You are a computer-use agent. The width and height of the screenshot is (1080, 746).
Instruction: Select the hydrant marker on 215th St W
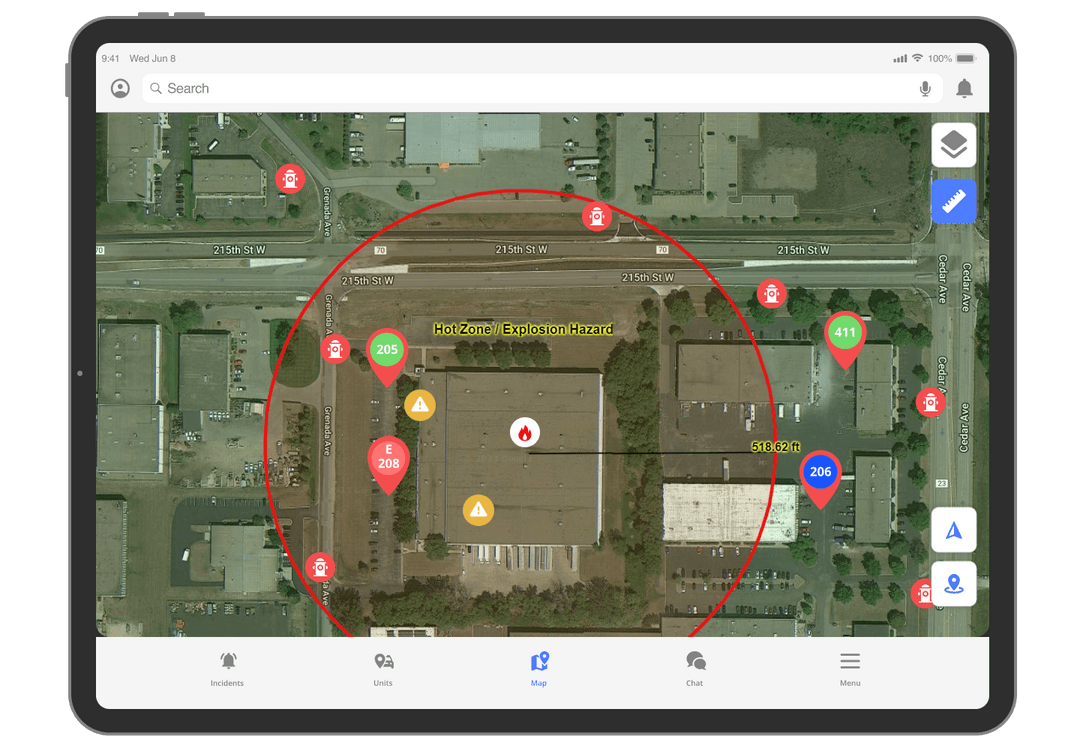(x=597, y=216)
